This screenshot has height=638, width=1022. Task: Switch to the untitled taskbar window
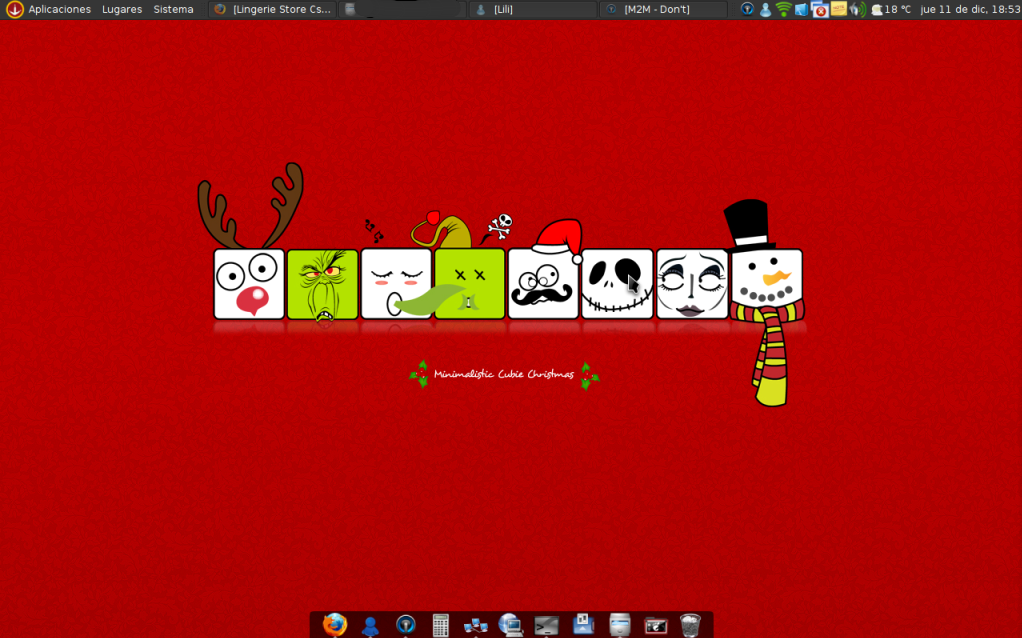coord(402,9)
